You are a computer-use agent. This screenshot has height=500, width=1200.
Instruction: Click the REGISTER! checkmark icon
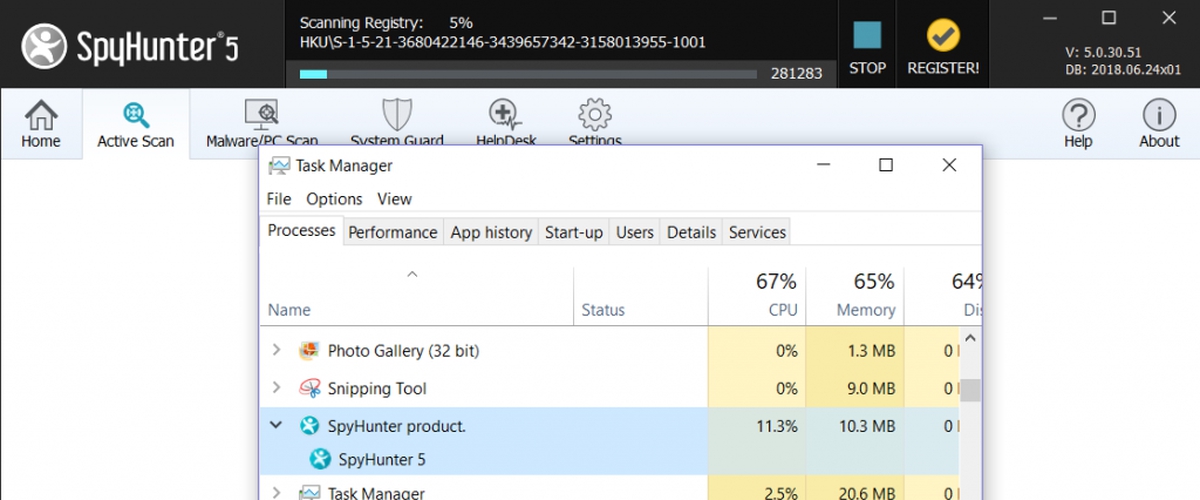pos(943,36)
